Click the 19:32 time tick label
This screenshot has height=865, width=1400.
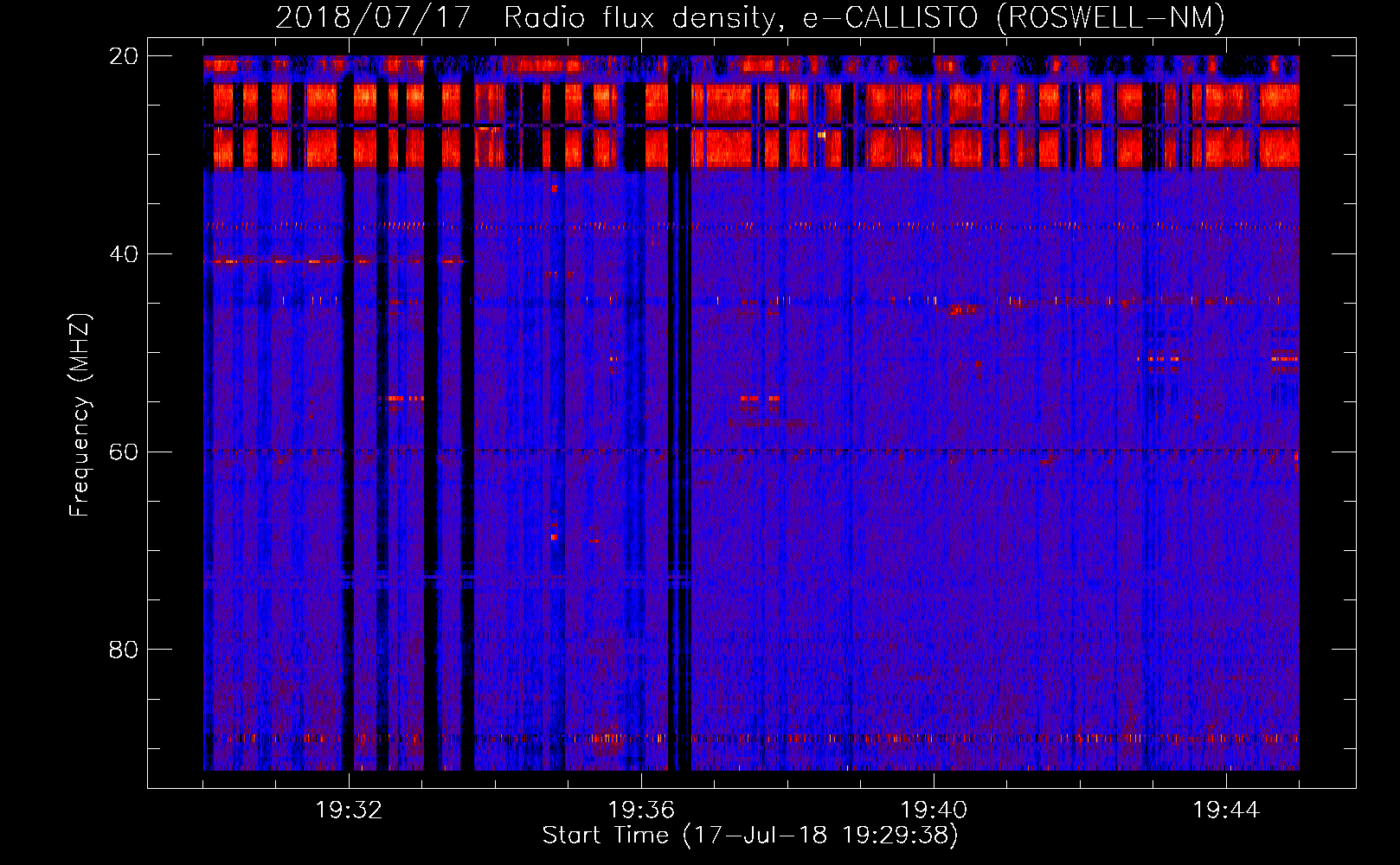(349, 811)
